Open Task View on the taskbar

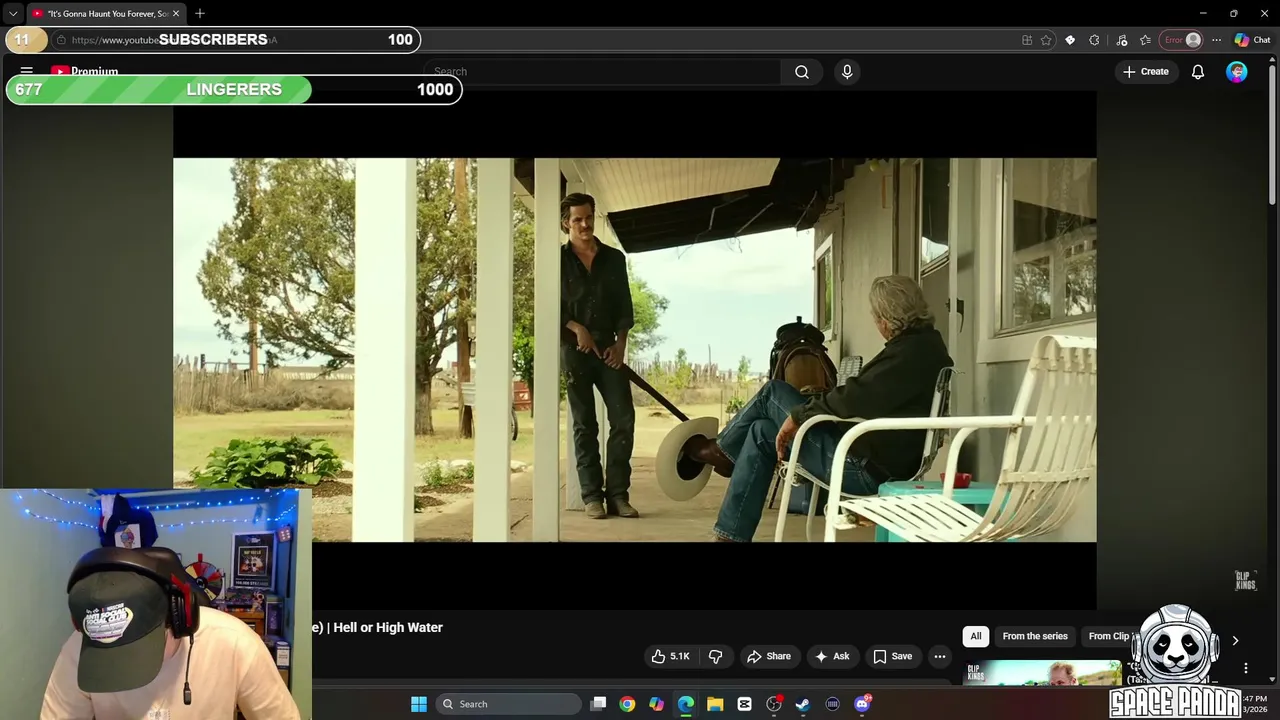(598, 704)
